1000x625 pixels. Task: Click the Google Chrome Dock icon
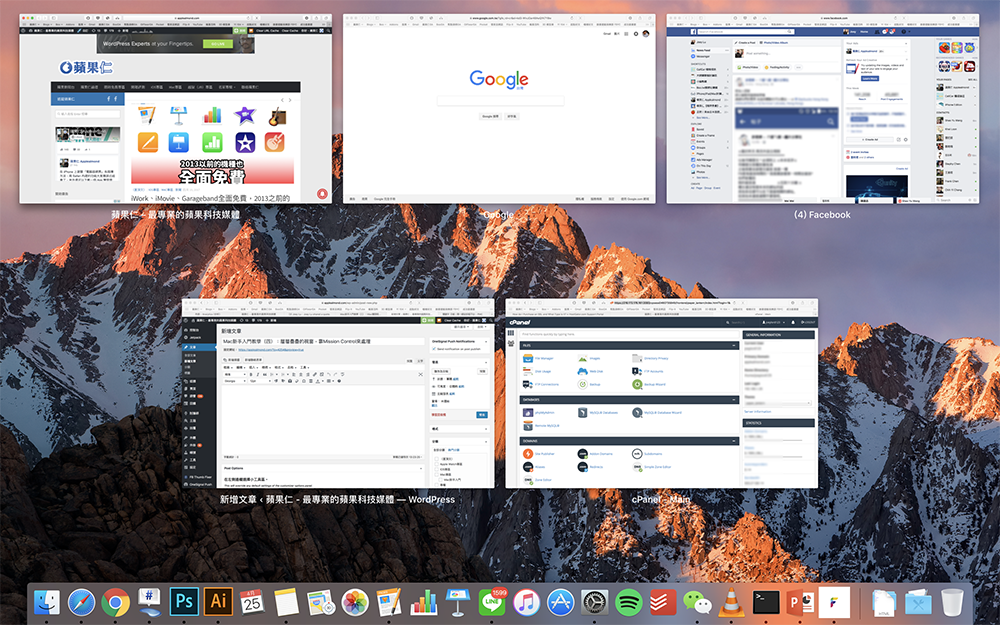[x=115, y=602]
